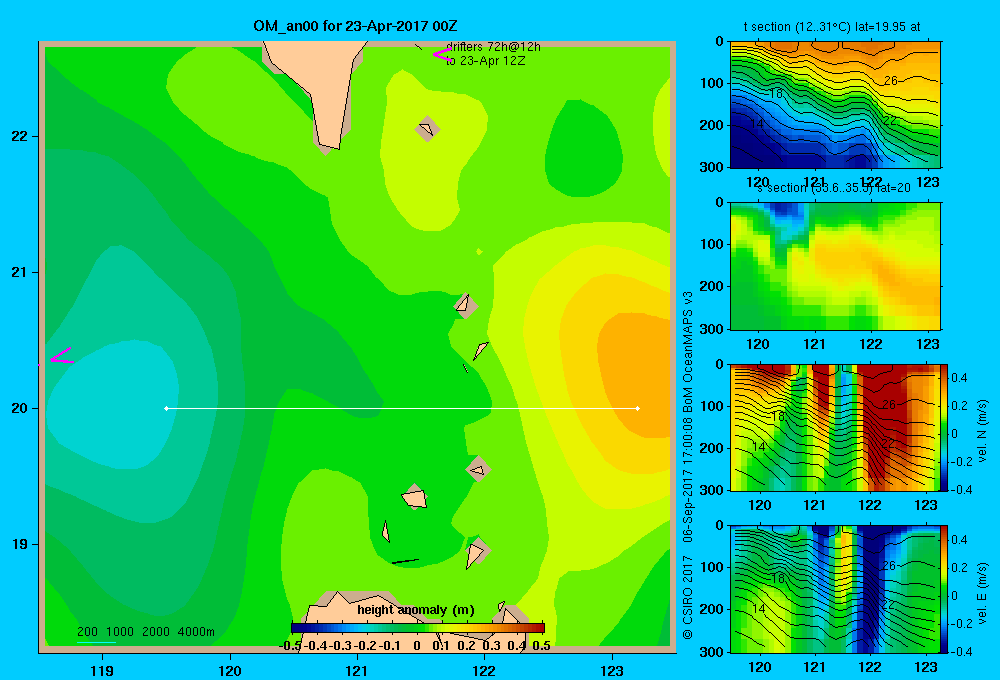1000x680 pixels.
Task: Click depth label 300 on the salinity section
Action: pyautogui.click(x=710, y=329)
